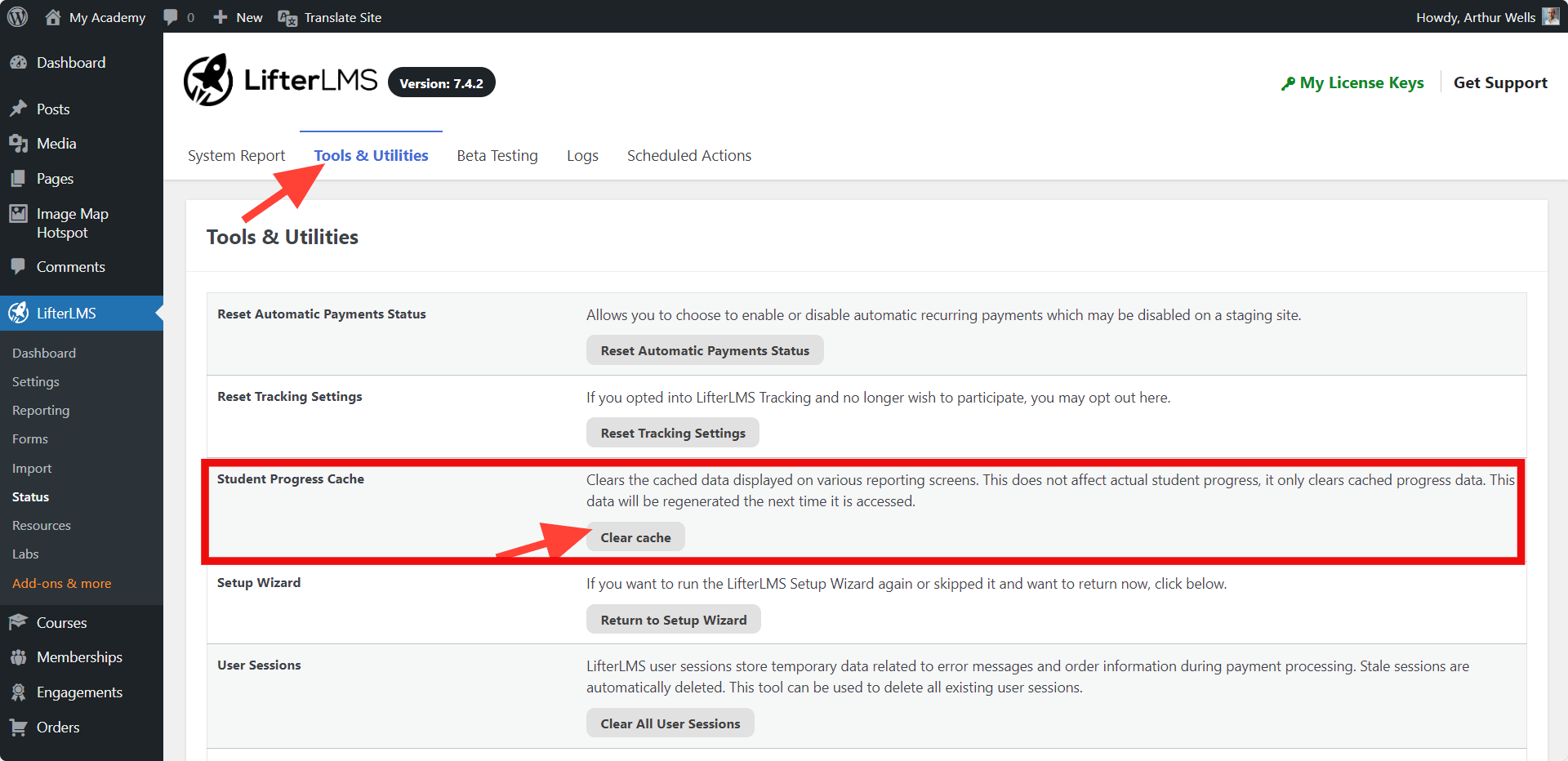Open Media in the sidebar
This screenshot has width=1568, height=761.
tap(56, 144)
